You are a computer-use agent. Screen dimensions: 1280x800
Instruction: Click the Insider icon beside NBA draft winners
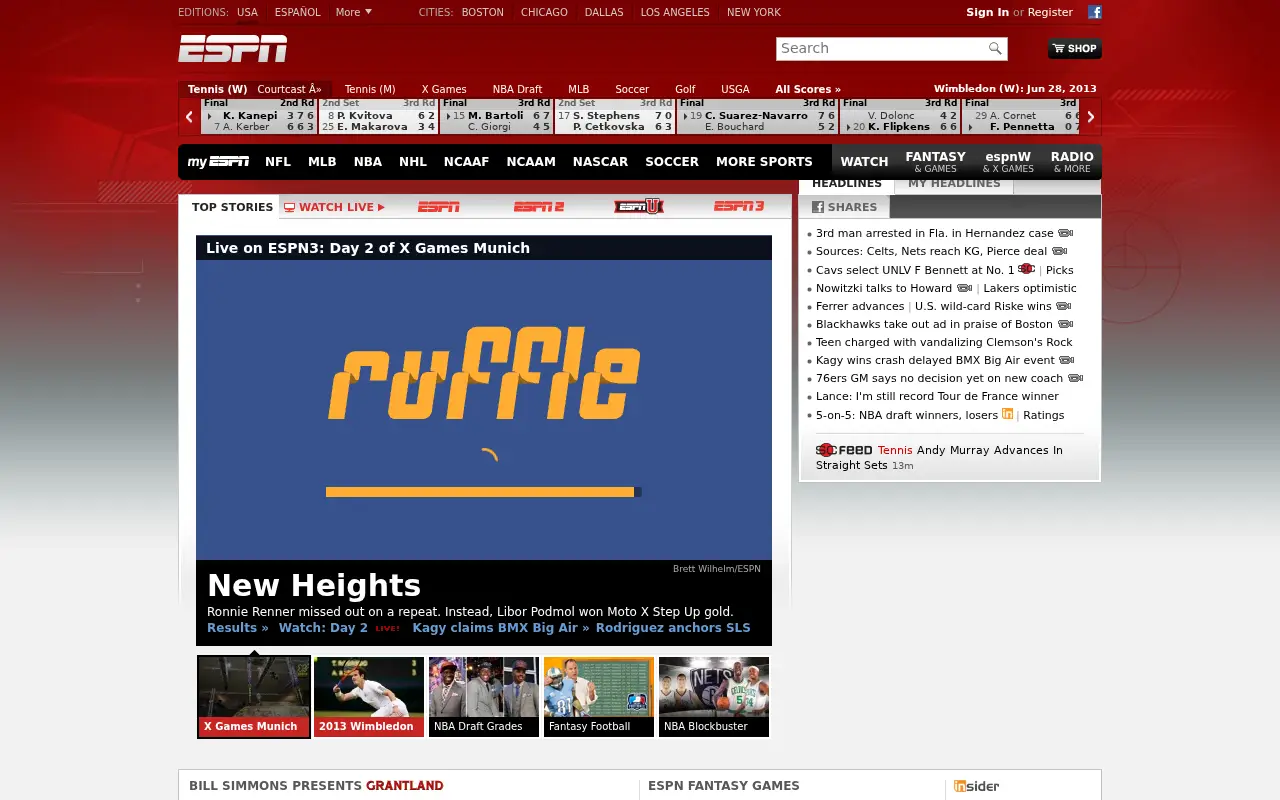(1008, 414)
